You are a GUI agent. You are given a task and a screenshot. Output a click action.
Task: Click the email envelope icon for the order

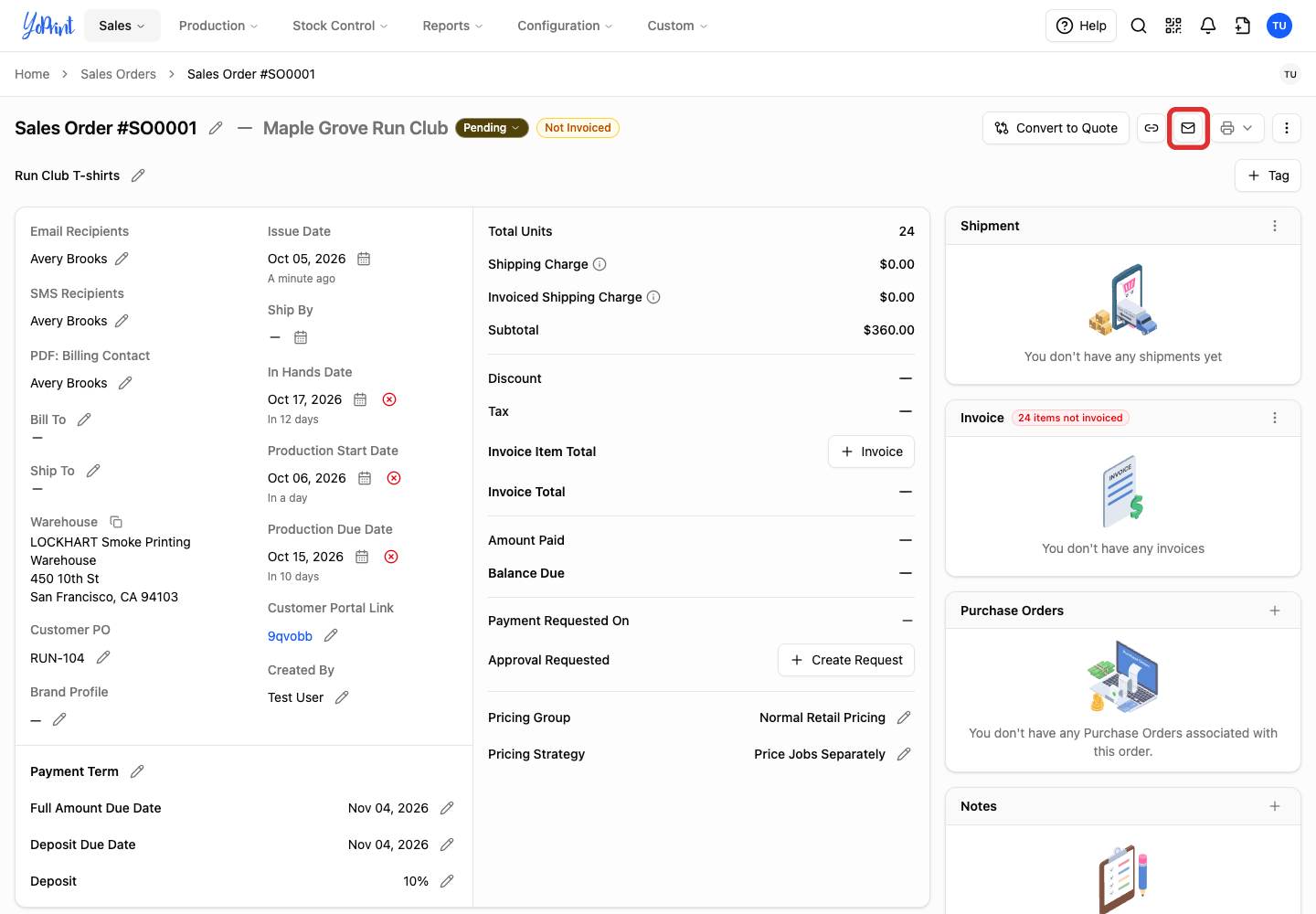[x=1188, y=128]
